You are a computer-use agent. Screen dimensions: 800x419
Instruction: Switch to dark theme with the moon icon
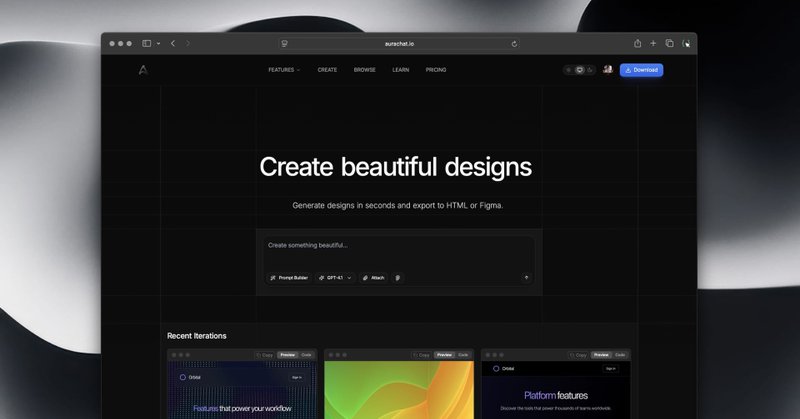tap(590, 70)
